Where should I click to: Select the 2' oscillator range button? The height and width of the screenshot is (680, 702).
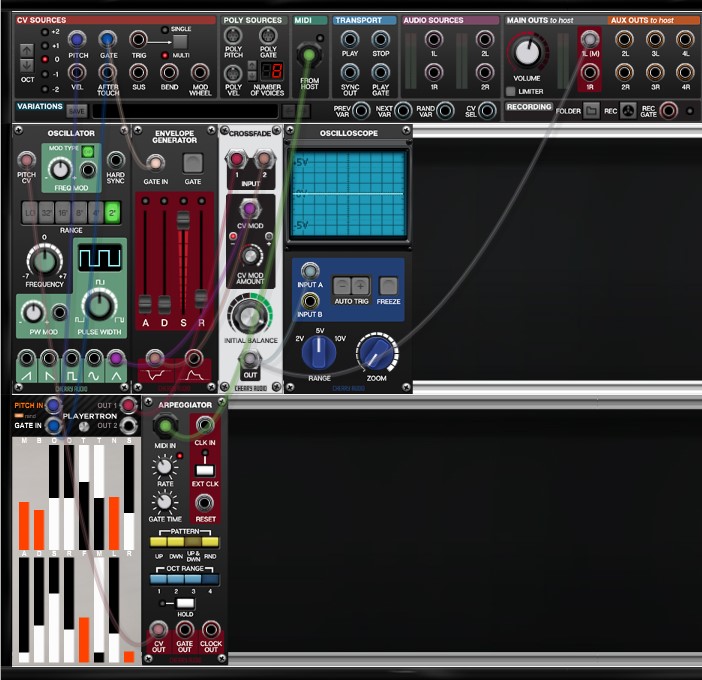point(112,213)
